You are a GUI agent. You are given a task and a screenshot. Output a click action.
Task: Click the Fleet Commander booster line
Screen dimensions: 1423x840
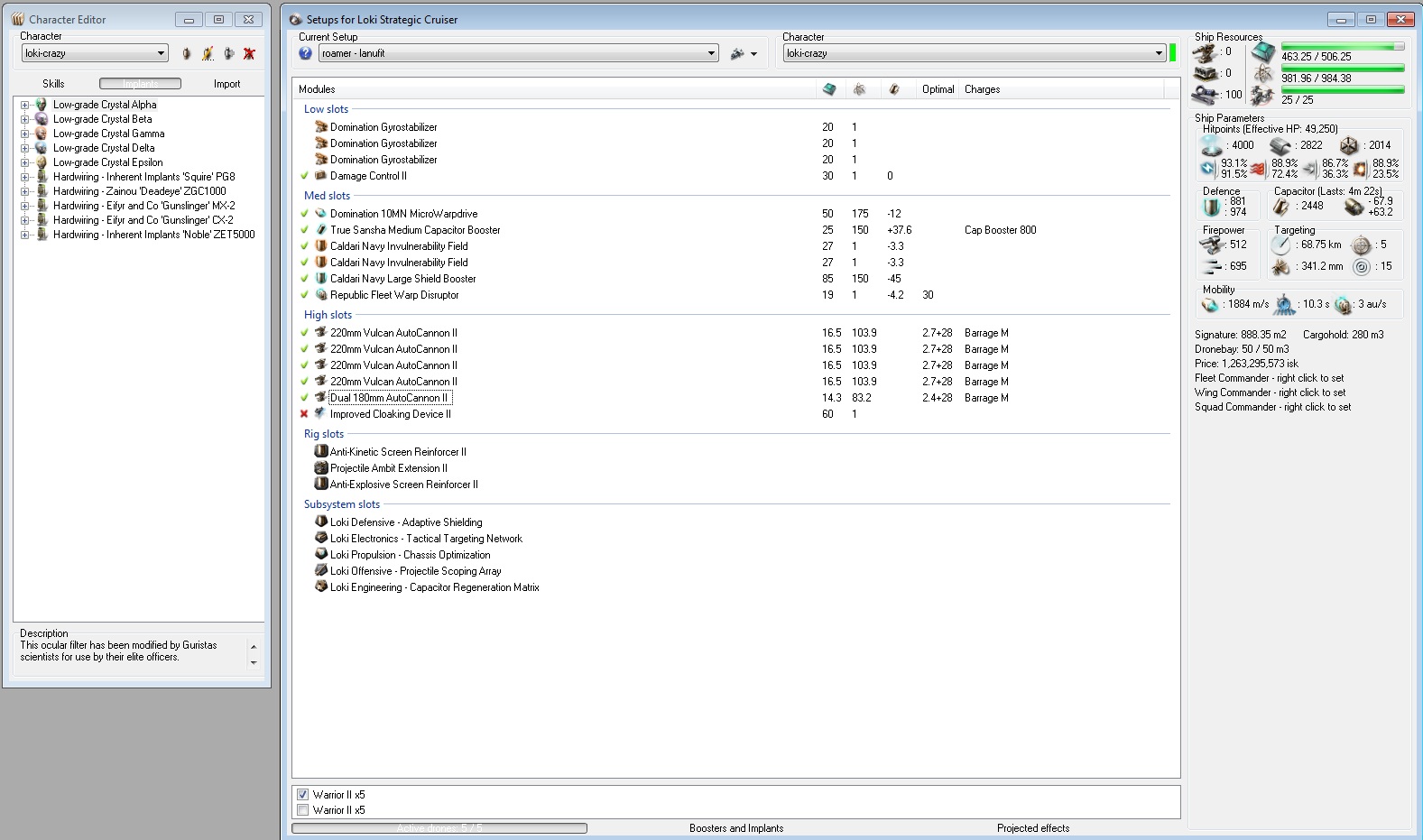(x=1269, y=378)
